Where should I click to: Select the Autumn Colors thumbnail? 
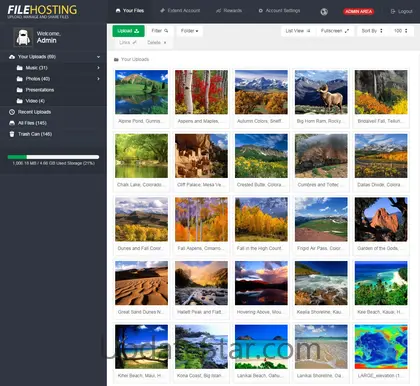click(261, 92)
